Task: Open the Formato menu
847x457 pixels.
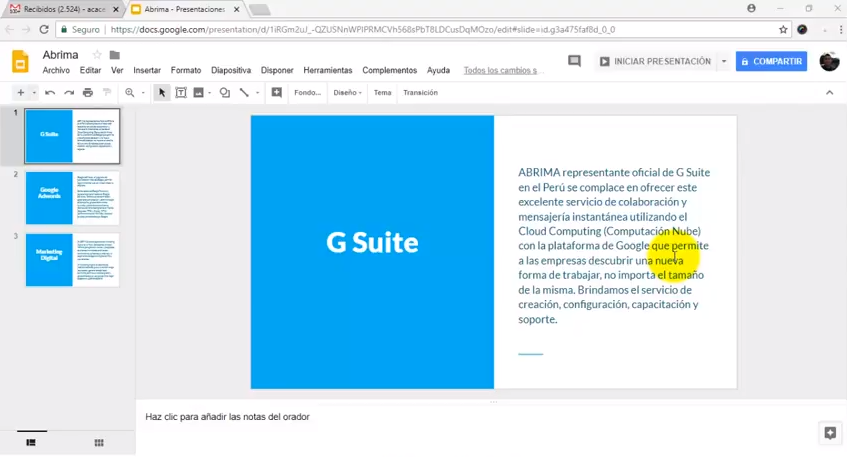Action: 186,70
